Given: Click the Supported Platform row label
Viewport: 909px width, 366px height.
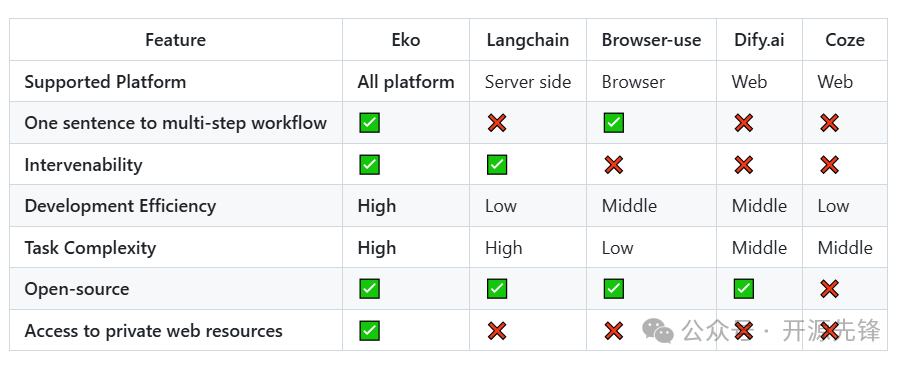Looking at the screenshot, I should pyautogui.click(x=105, y=82).
